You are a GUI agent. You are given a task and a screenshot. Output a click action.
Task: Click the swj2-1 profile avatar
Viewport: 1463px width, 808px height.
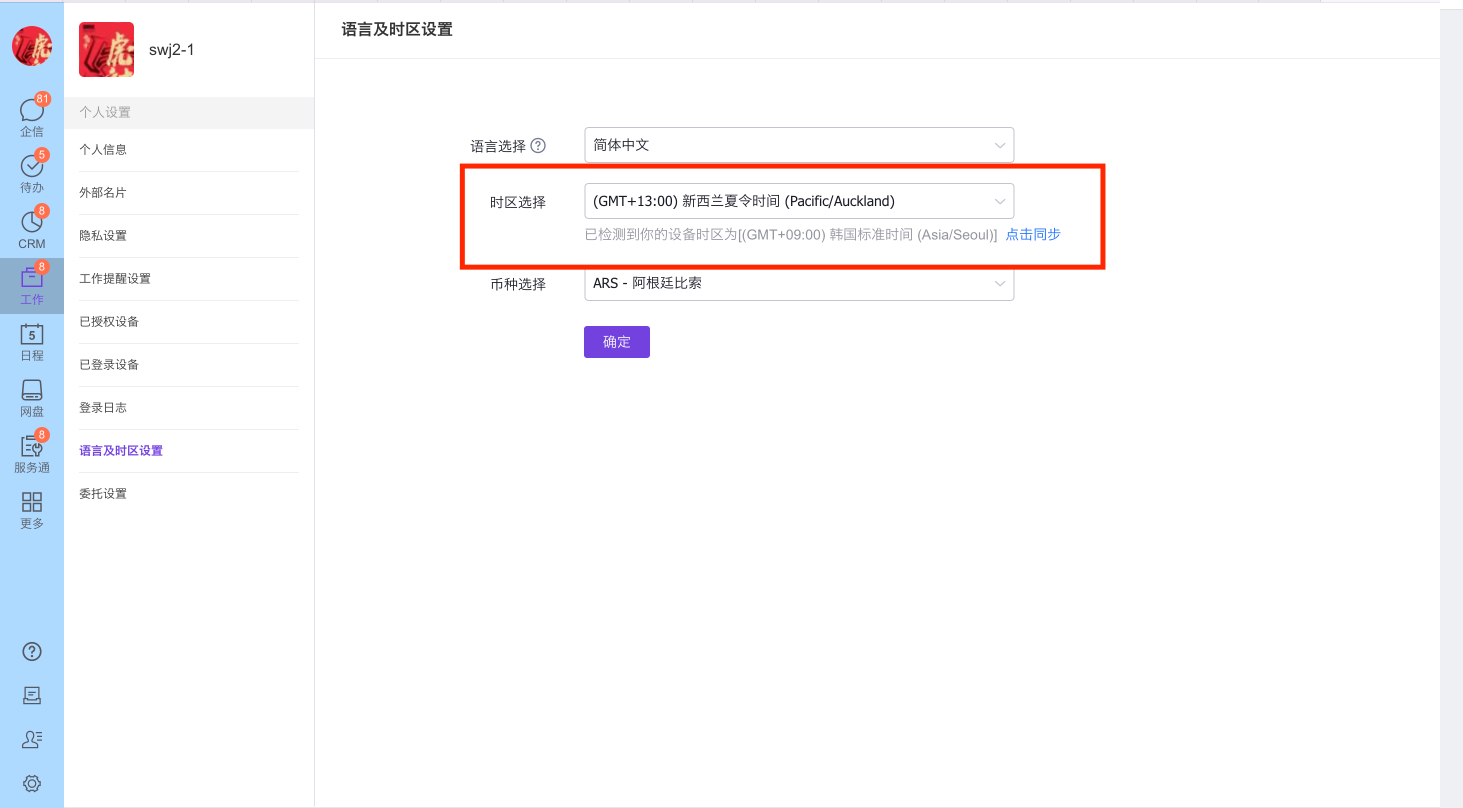[x=106, y=49]
